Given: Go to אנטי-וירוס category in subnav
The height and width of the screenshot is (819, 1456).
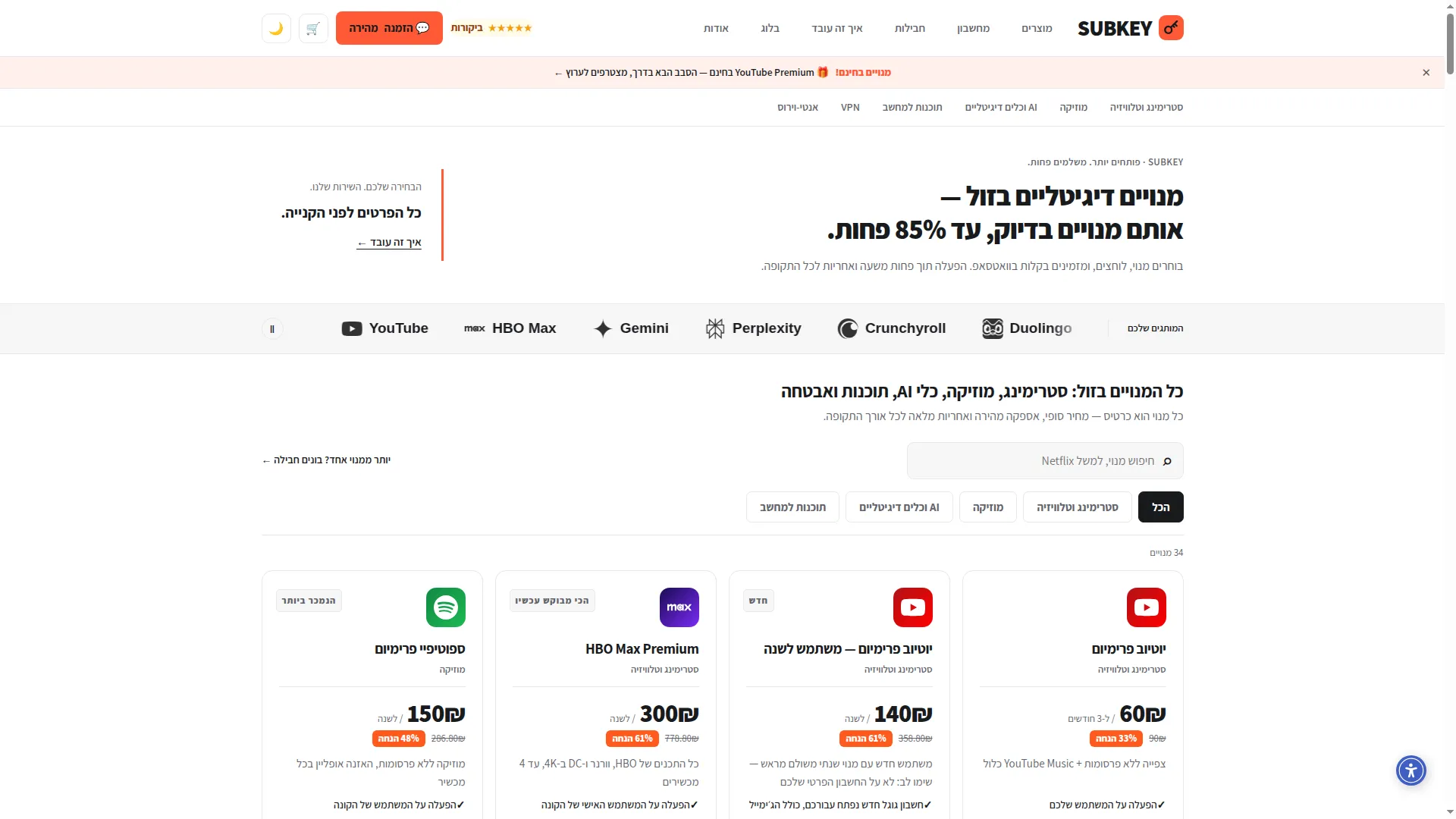Looking at the screenshot, I should click(x=798, y=108).
